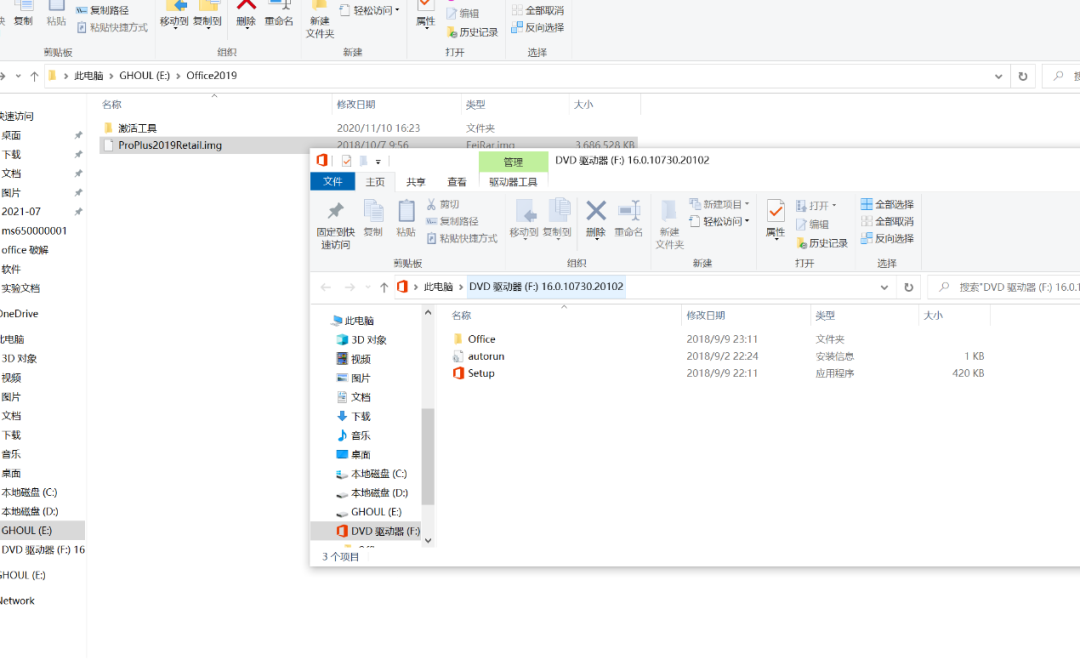Refresh the DVD drive window
Viewport: 1080px width, 660px height.
(908, 287)
